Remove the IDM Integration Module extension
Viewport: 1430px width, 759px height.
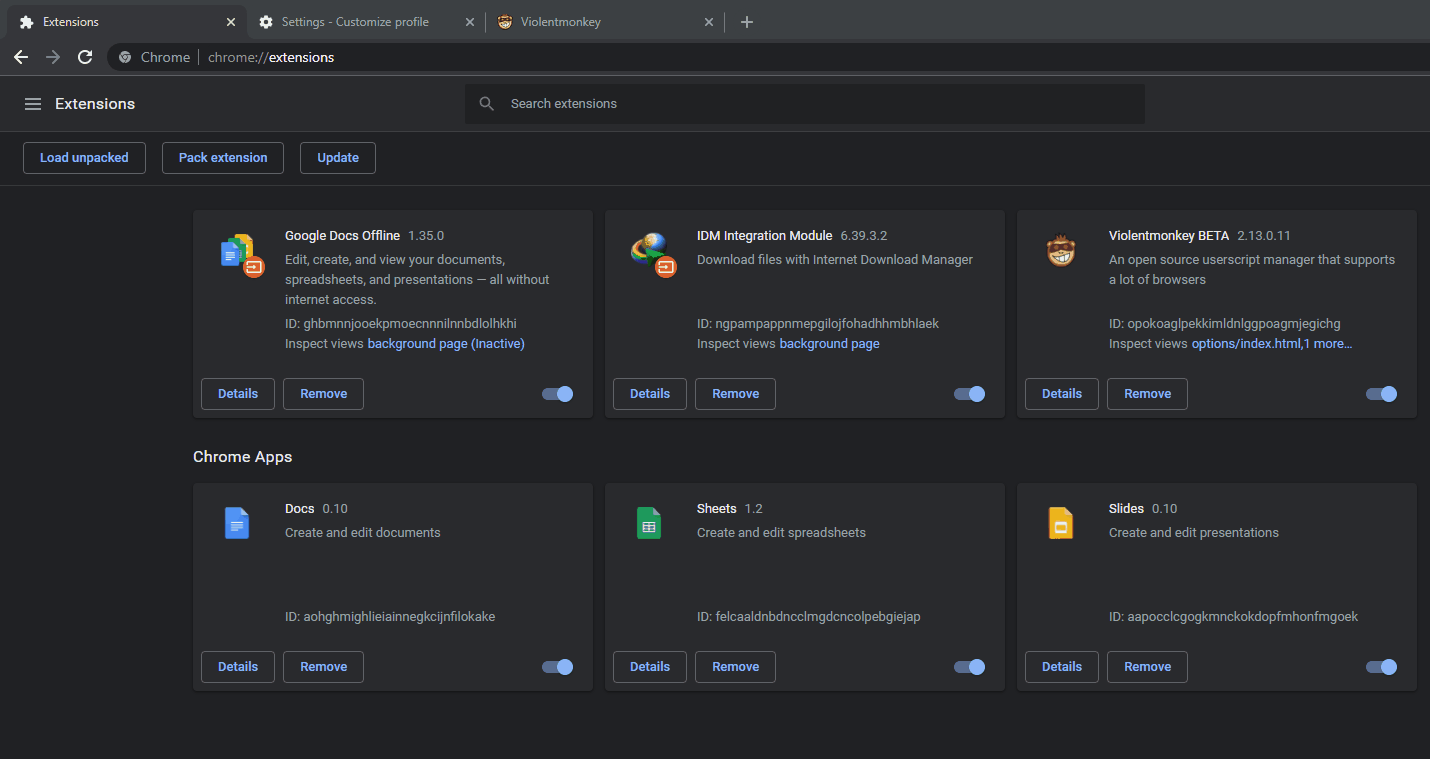(736, 394)
